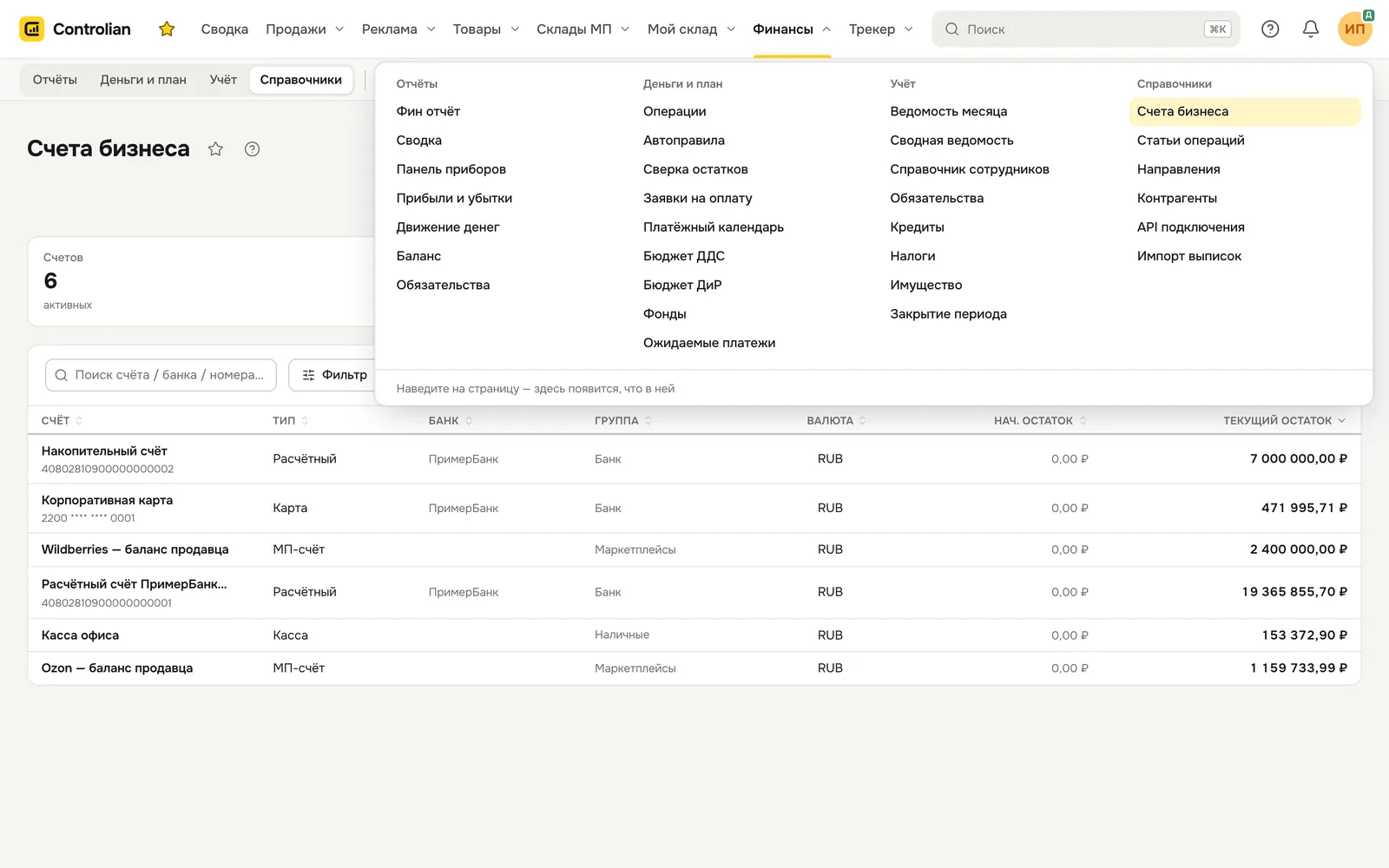Open Бюджет ДДС menu item
The height and width of the screenshot is (868, 1389).
684,256
